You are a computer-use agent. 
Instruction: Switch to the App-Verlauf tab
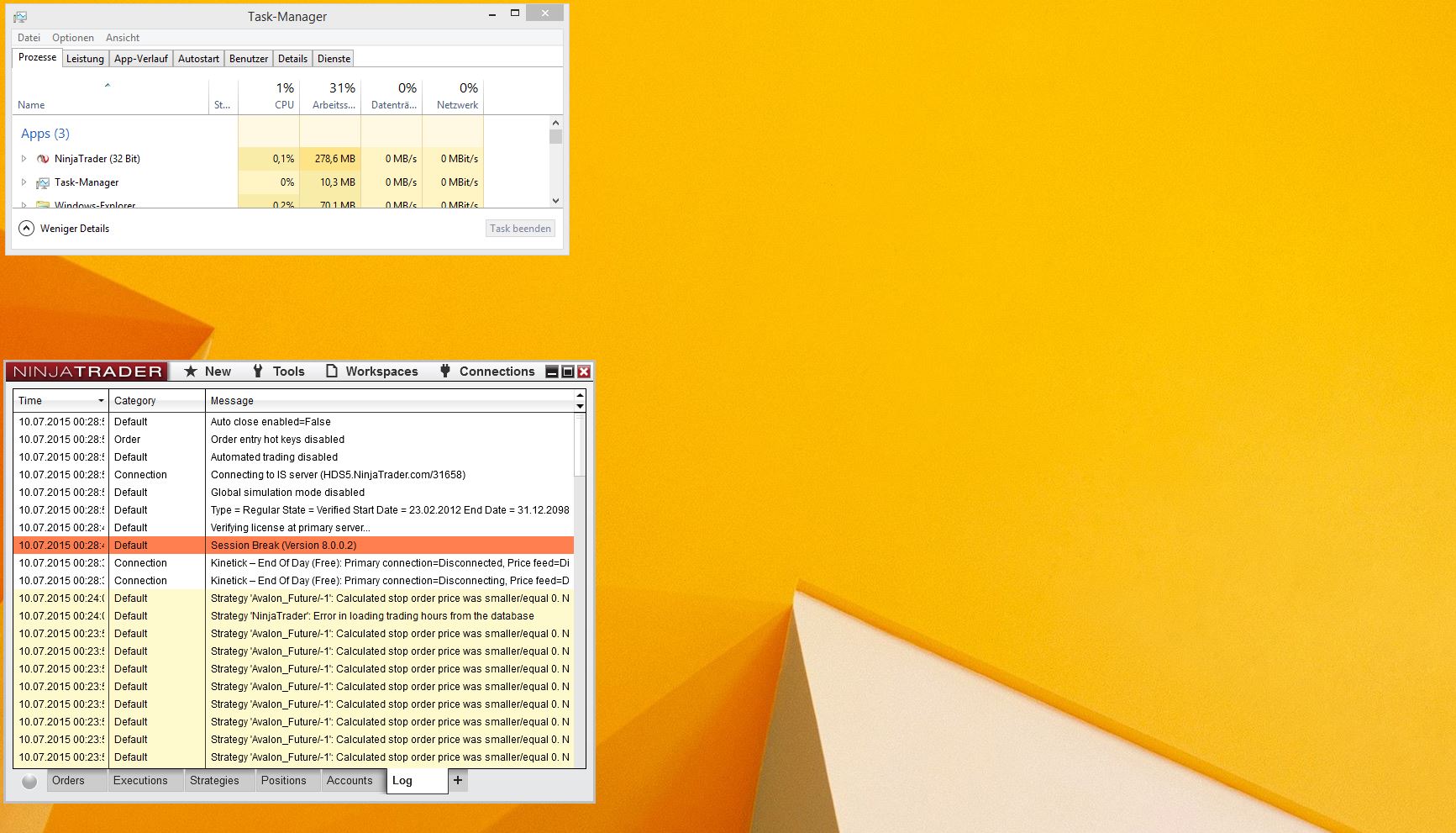pos(141,59)
